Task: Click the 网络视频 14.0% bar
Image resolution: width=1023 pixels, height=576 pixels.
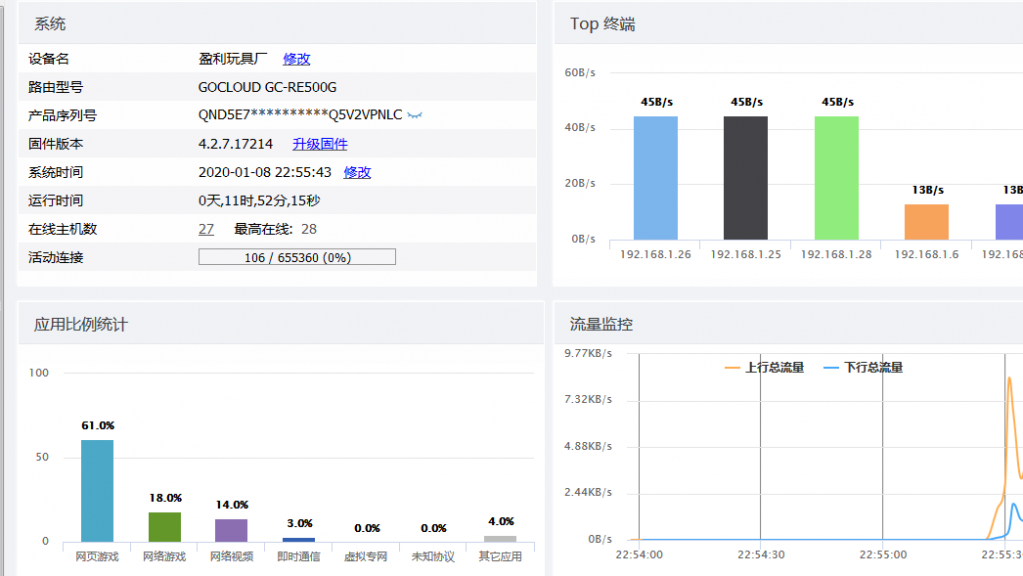Action: click(x=232, y=530)
